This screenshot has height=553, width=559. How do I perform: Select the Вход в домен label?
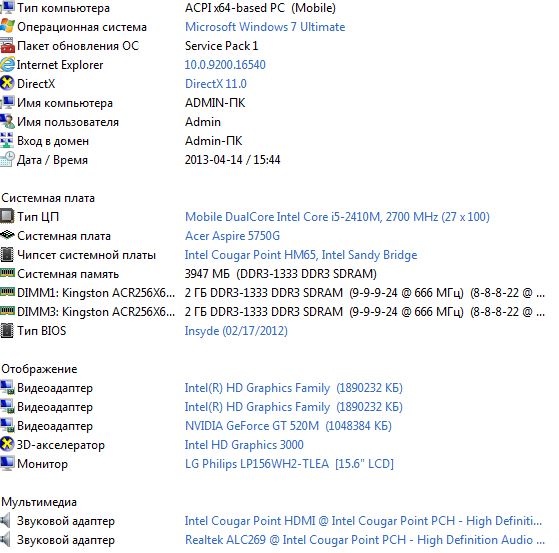[53, 141]
